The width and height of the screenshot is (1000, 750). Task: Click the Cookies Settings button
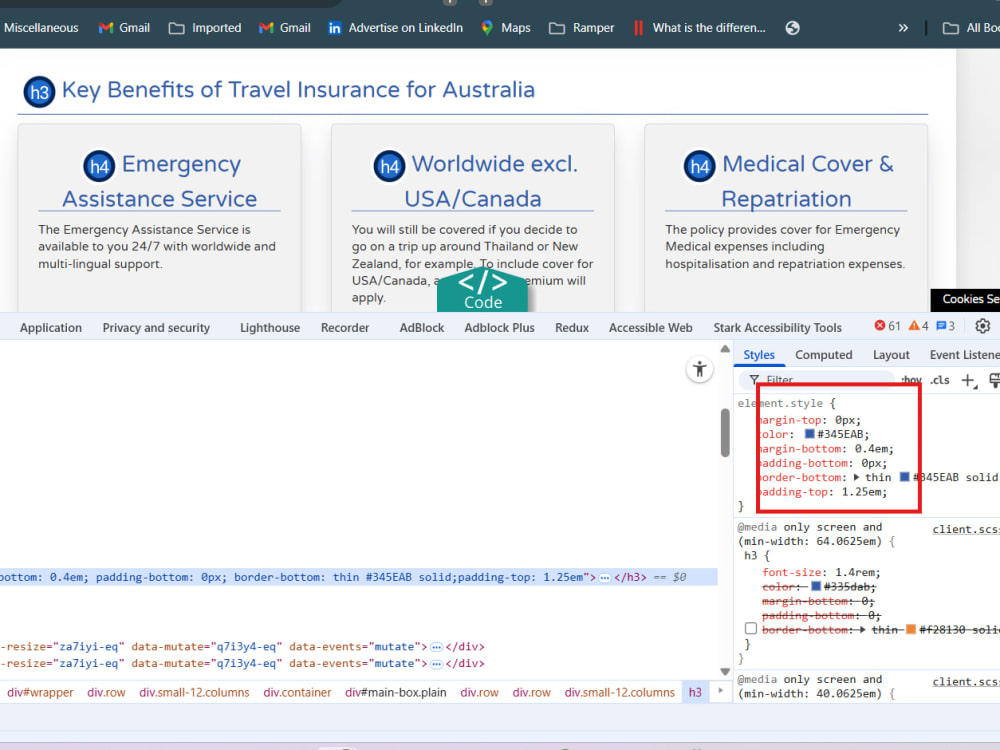[x=966, y=299]
